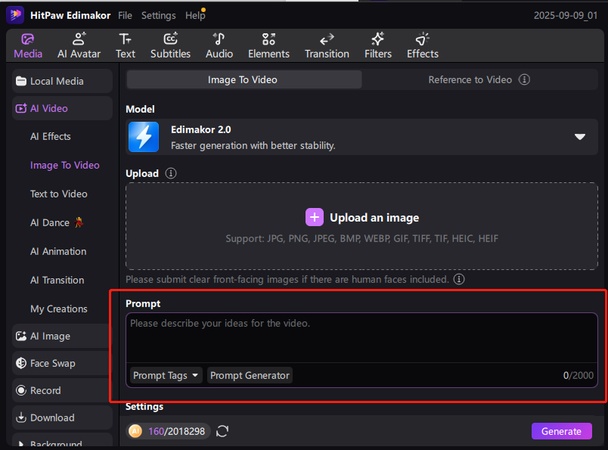Open Local Media section
The width and height of the screenshot is (608, 450).
[62, 81]
